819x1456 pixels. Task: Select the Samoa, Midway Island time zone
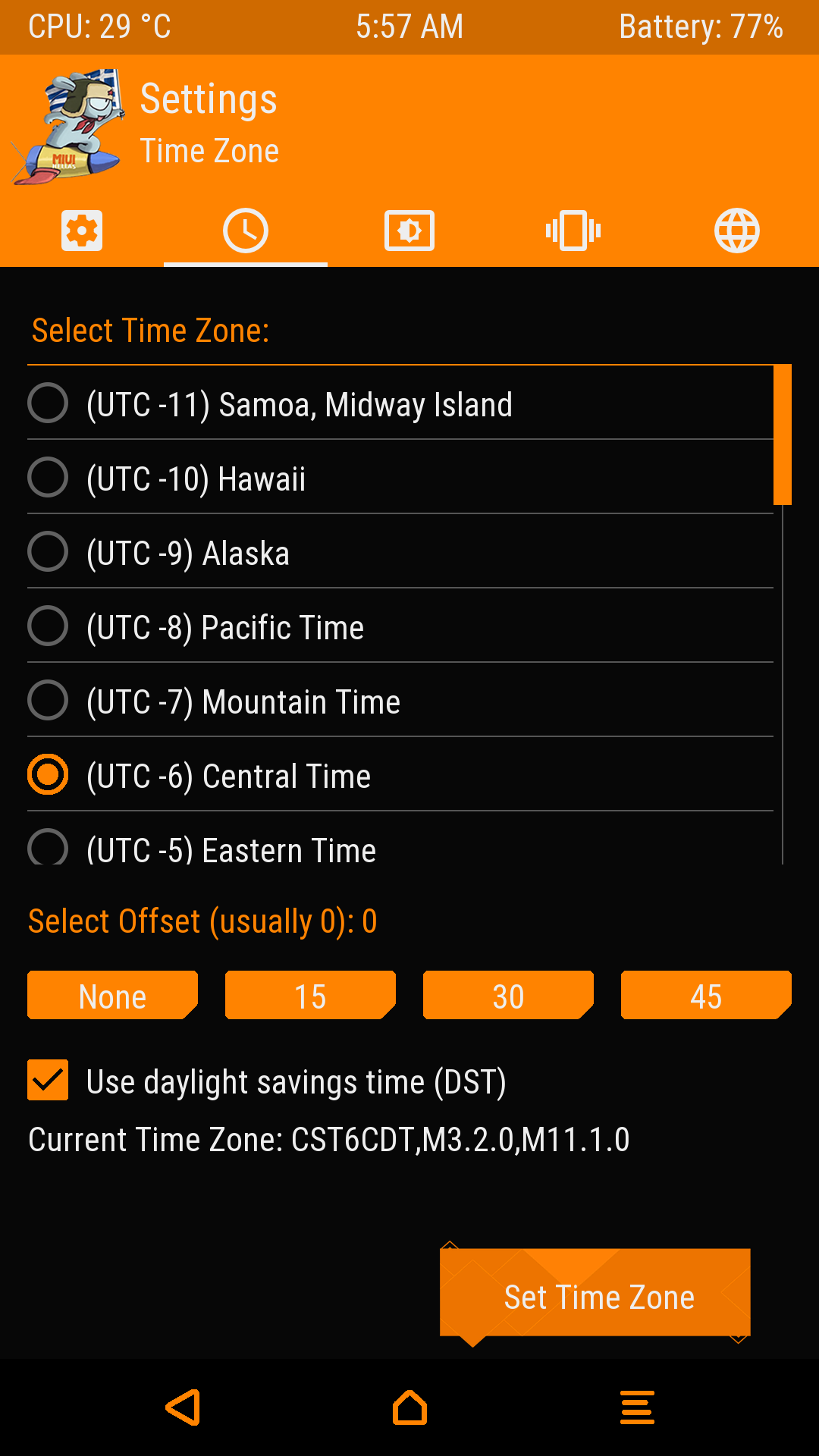pyautogui.click(x=300, y=403)
